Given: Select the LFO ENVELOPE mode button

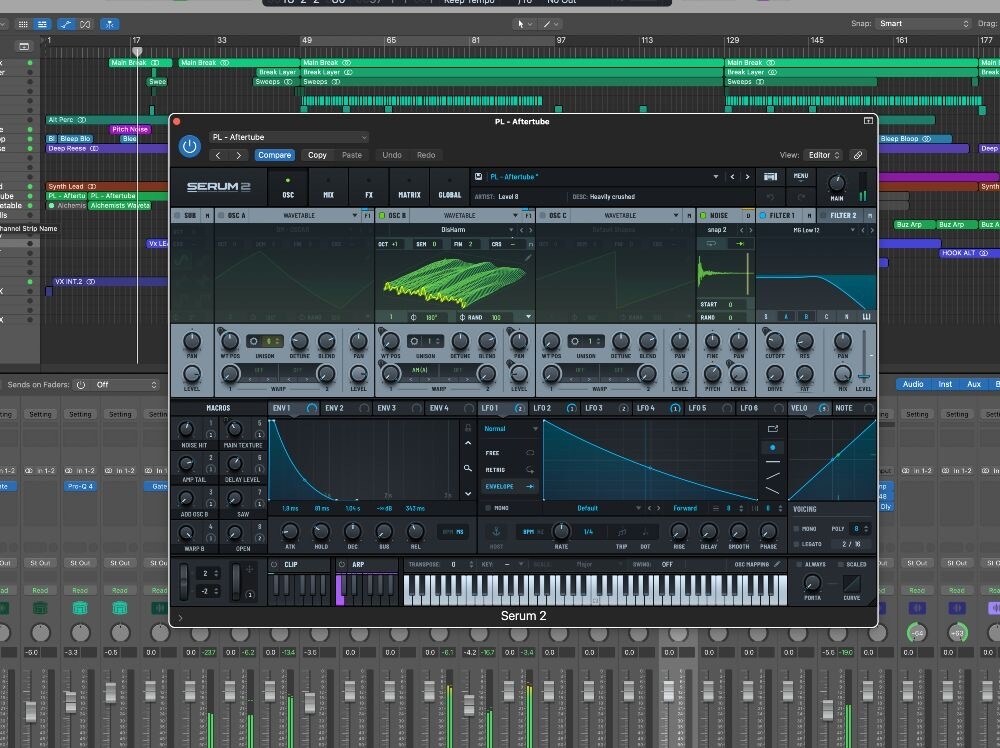Looking at the screenshot, I should tap(510, 486).
